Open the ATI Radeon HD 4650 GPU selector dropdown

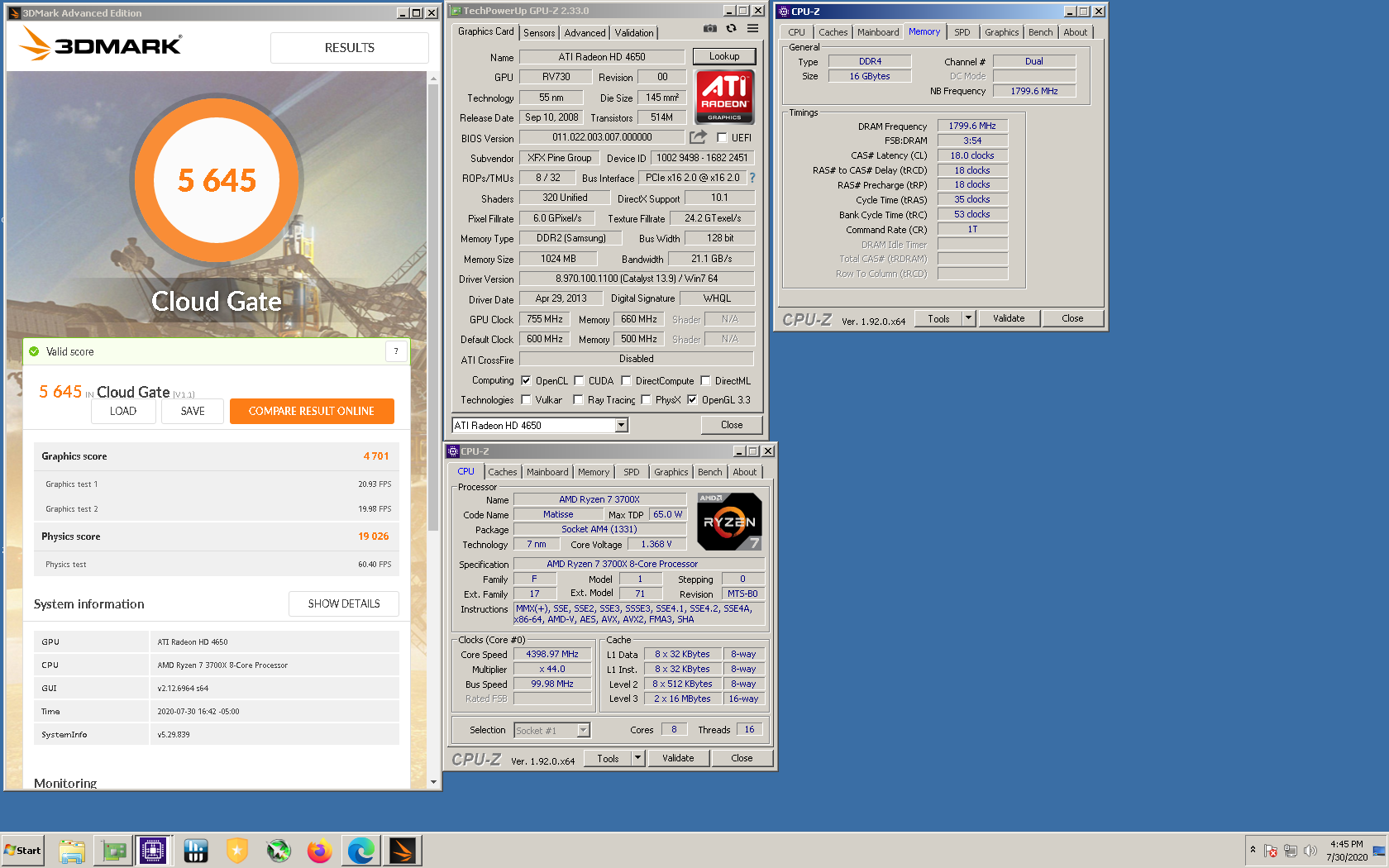tap(621, 425)
